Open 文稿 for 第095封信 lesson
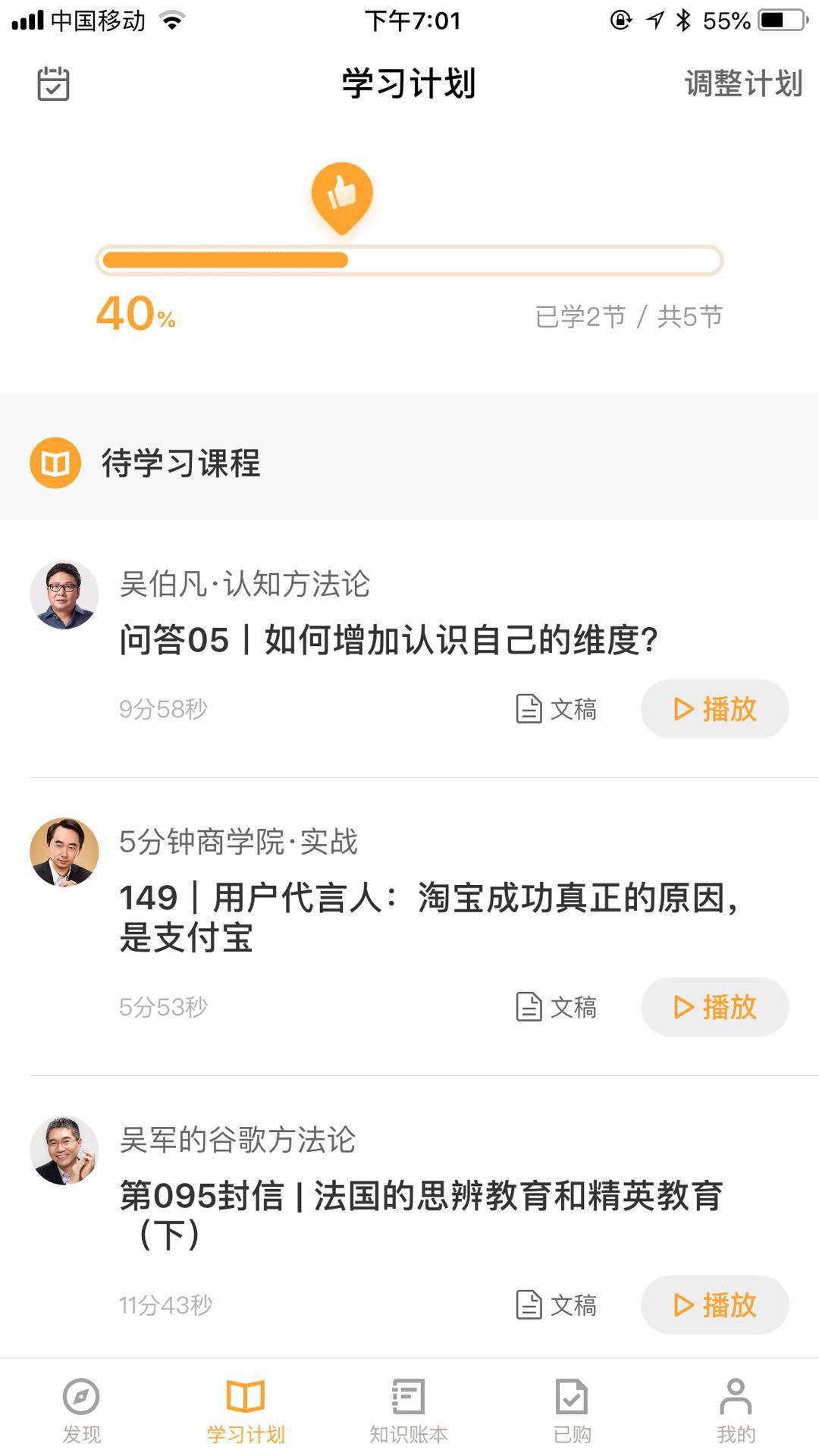The width and height of the screenshot is (819, 1456). click(557, 1305)
